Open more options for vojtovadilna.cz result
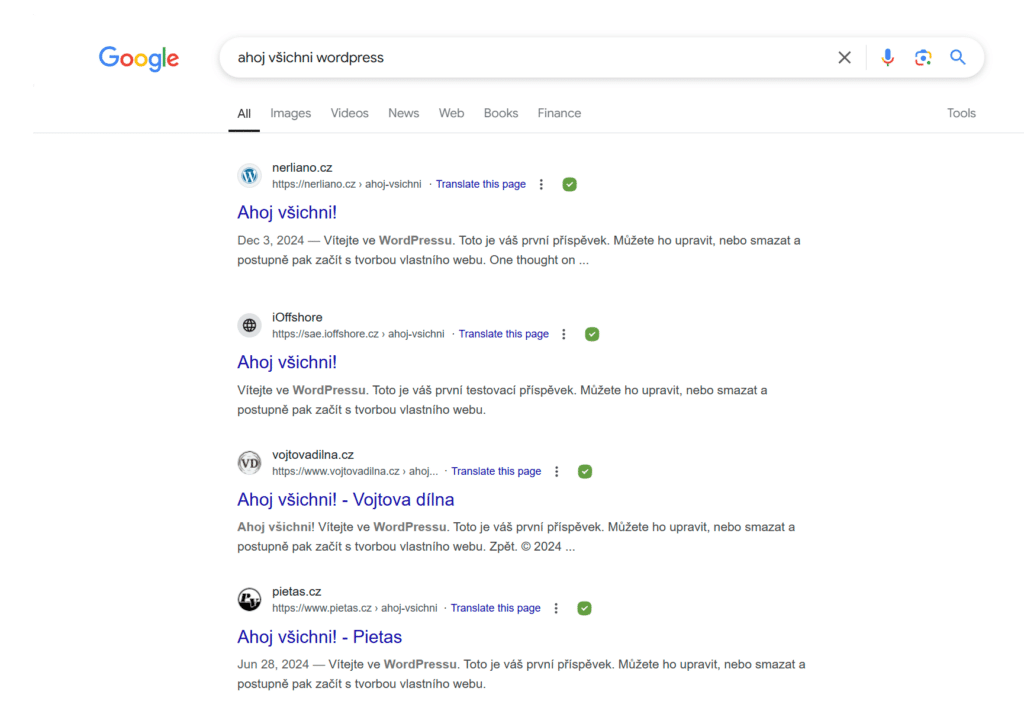This screenshot has width=1024, height=701. pos(556,471)
